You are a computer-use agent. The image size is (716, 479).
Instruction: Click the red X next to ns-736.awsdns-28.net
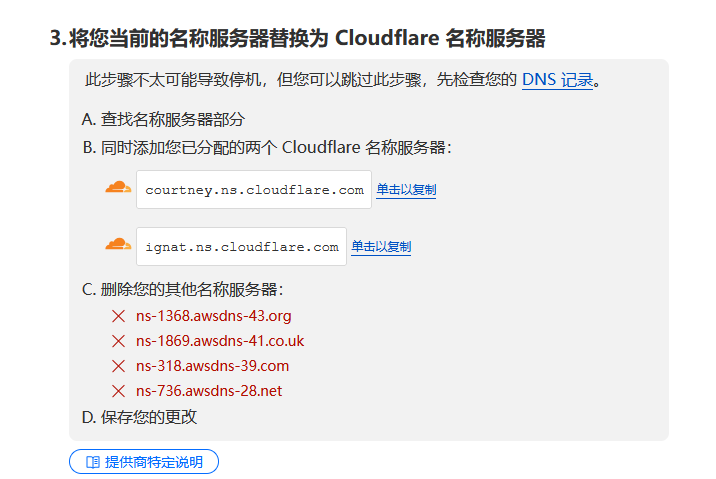click(x=118, y=391)
